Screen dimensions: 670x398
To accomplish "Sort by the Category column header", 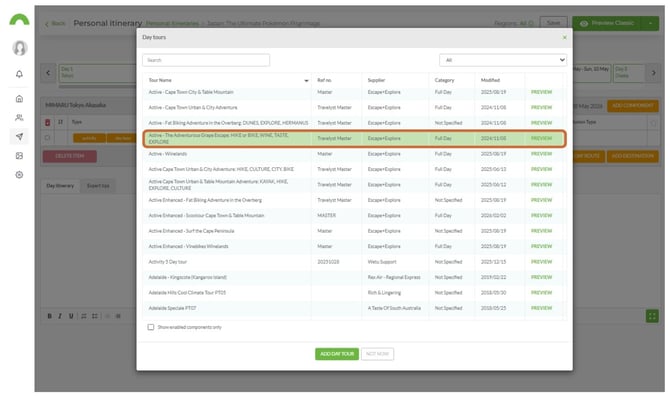I will pos(444,80).
